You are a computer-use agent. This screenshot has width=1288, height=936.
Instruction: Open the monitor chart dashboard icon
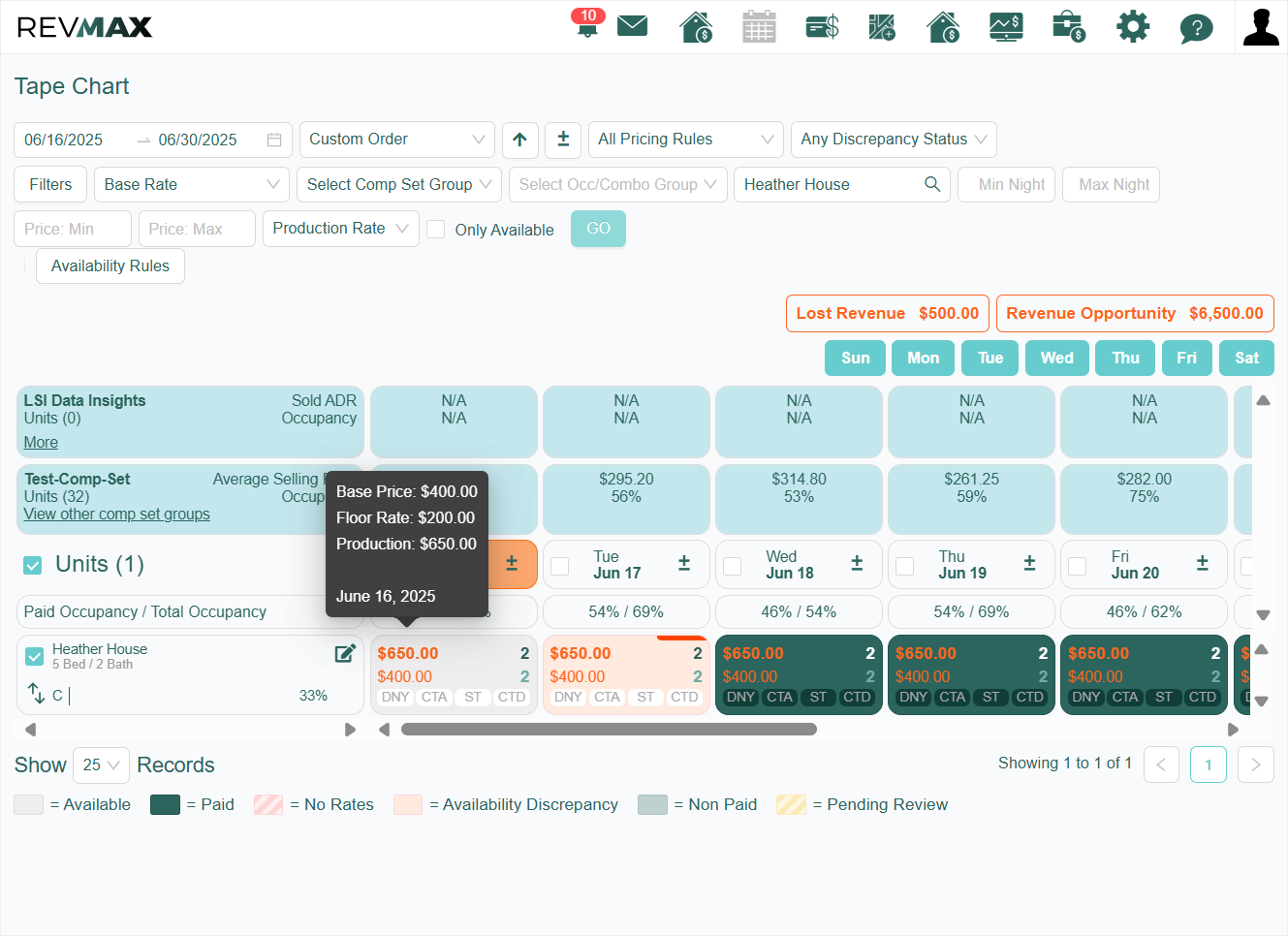tap(1006, 26)
